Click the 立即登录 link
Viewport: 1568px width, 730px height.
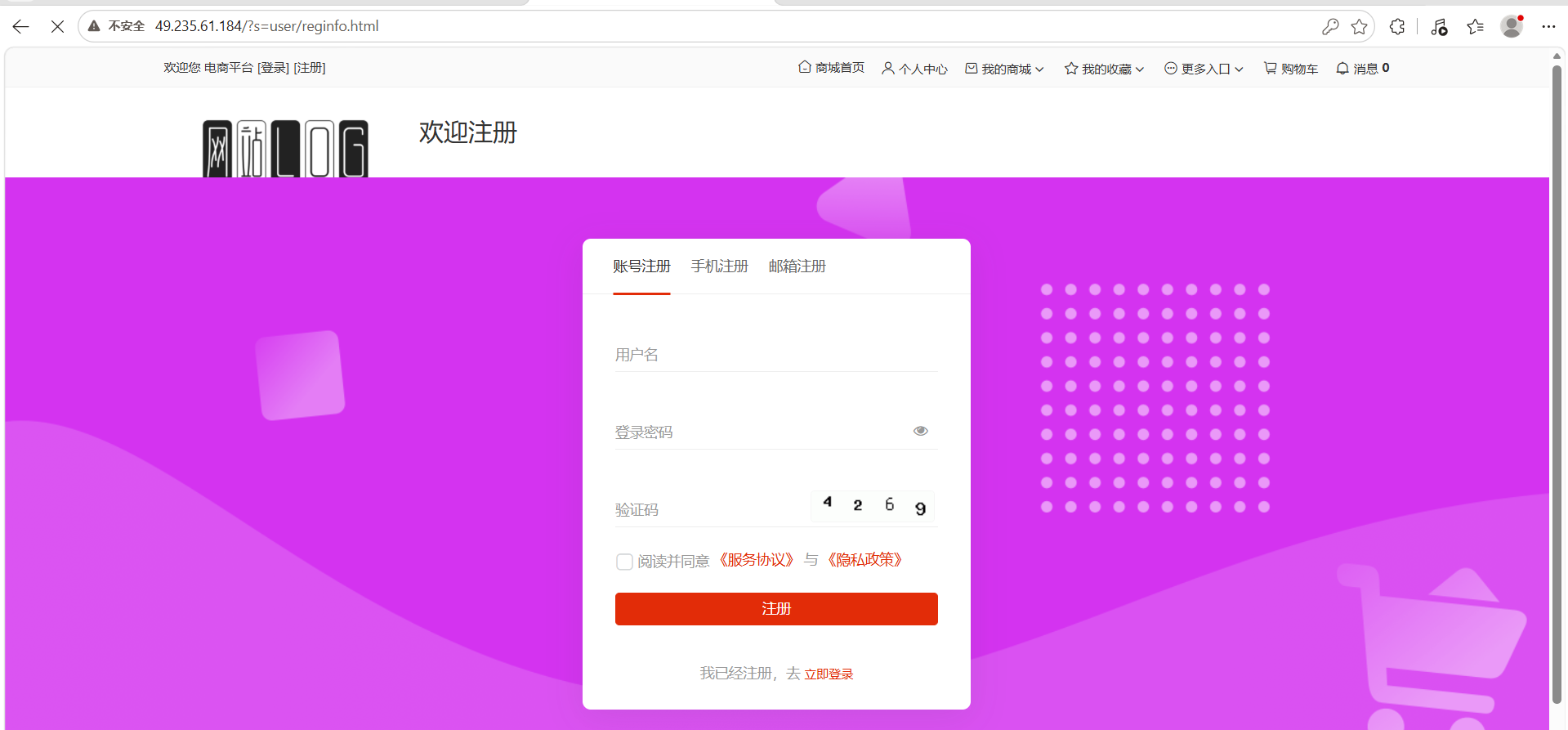tap(829, 674)
